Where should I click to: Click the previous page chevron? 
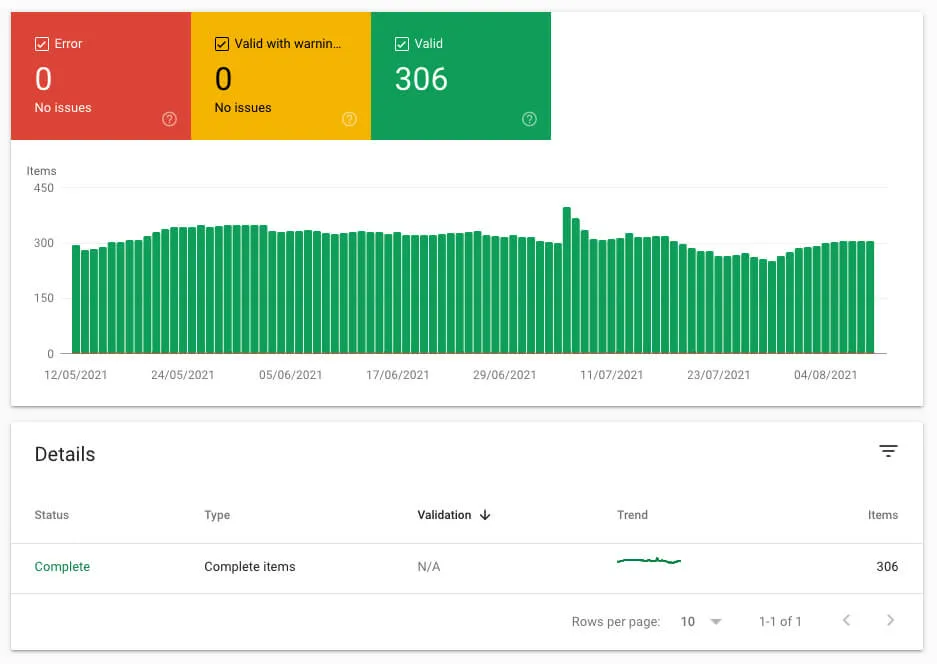click(x=847, y=620)
